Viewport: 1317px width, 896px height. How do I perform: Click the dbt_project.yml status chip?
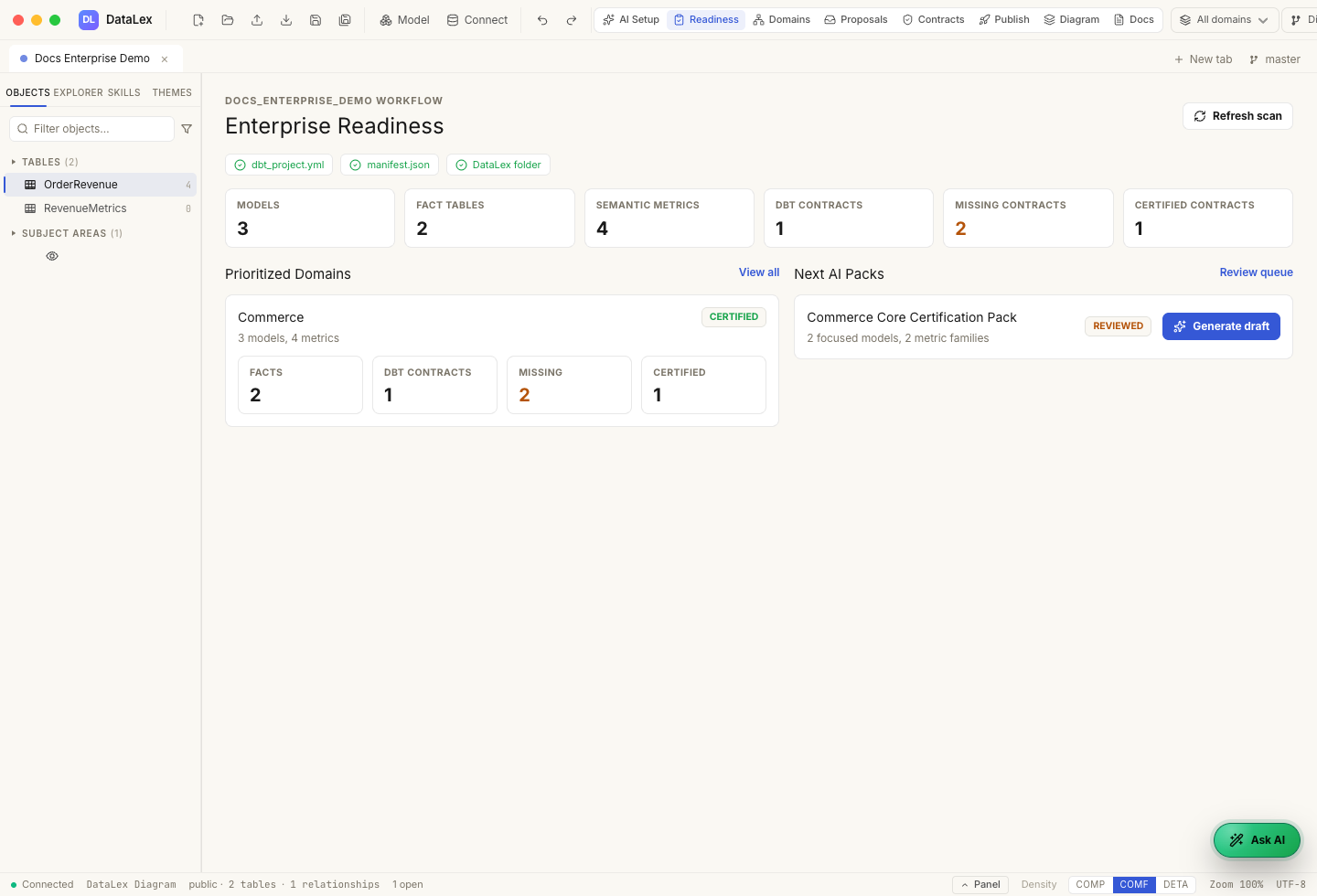[279, 165]
